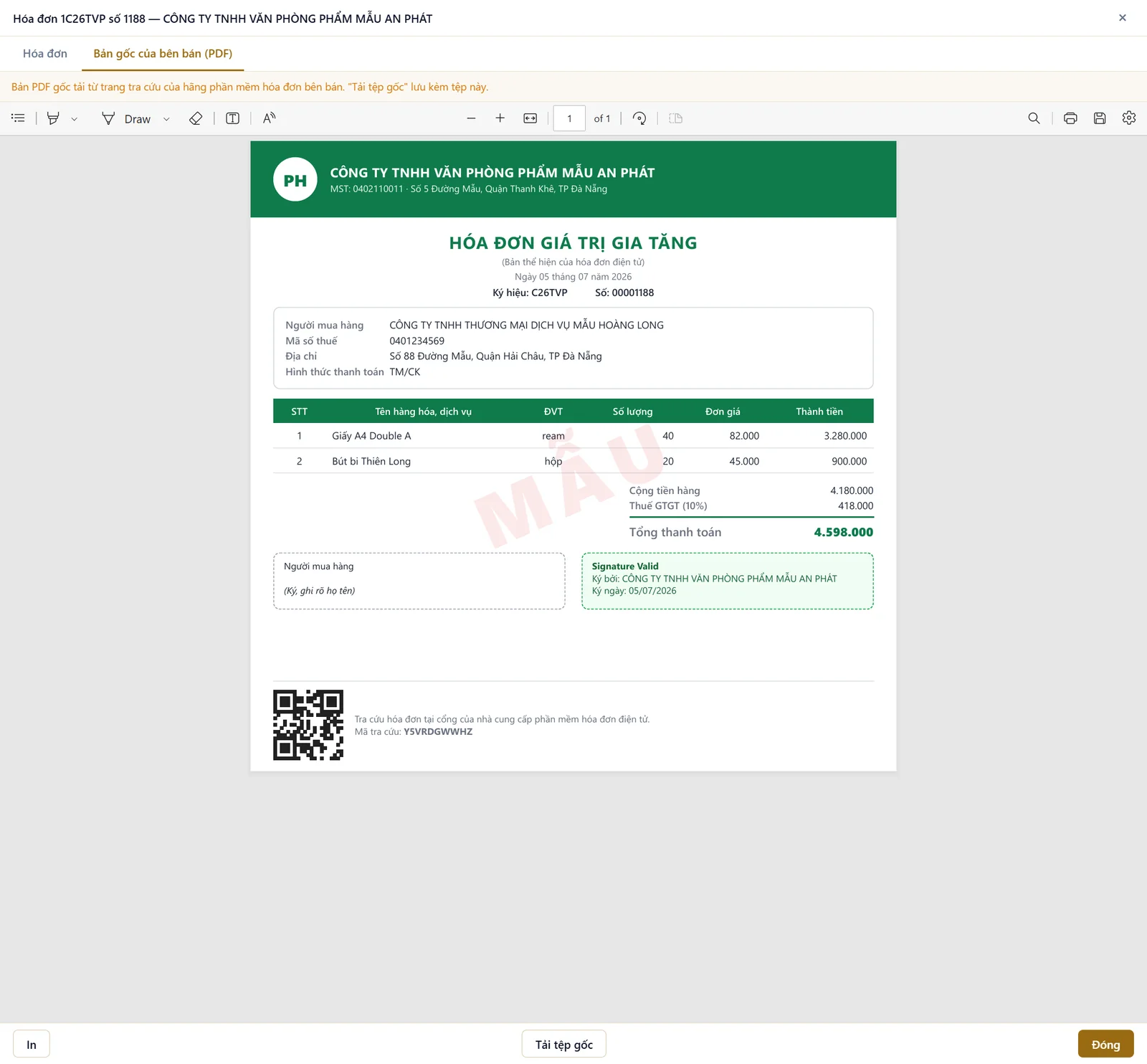
Task: Select the Bản gốc của bên bán (PDF) tab
Action: click(x=163, y=54)
